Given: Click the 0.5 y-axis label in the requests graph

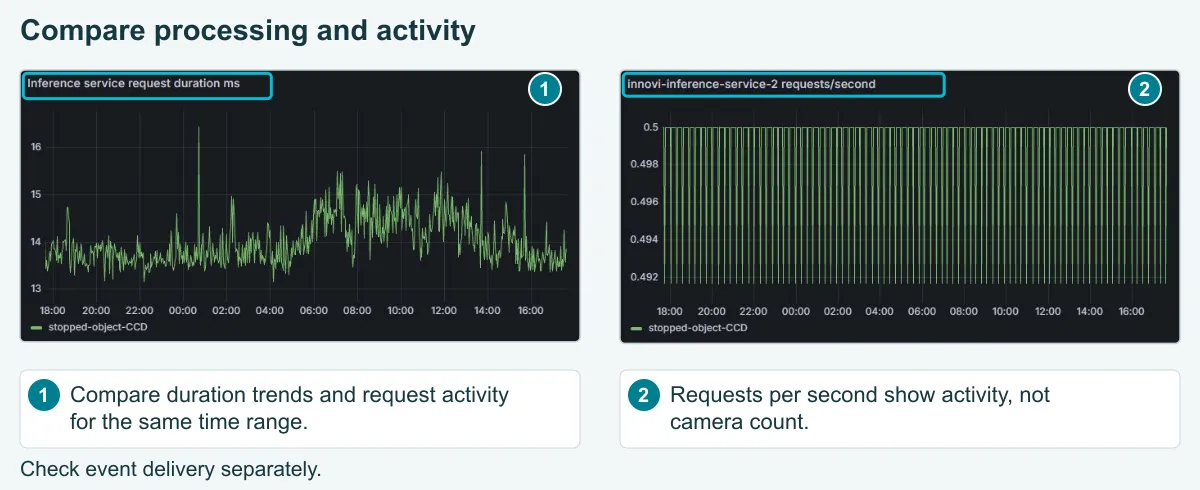Looking at the screenshot, I should (x=651, y=127).
